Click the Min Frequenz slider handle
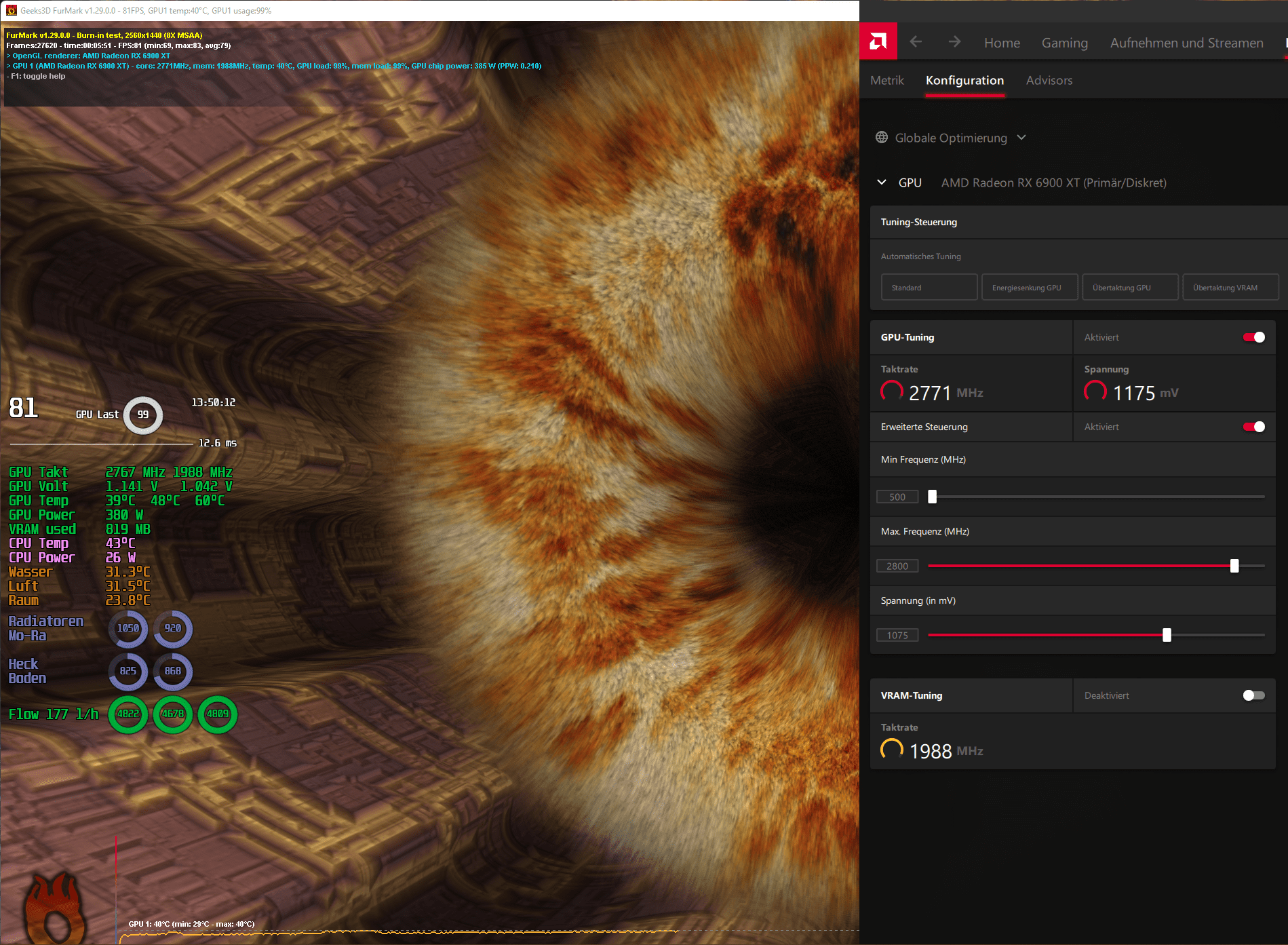 [933, 497]
